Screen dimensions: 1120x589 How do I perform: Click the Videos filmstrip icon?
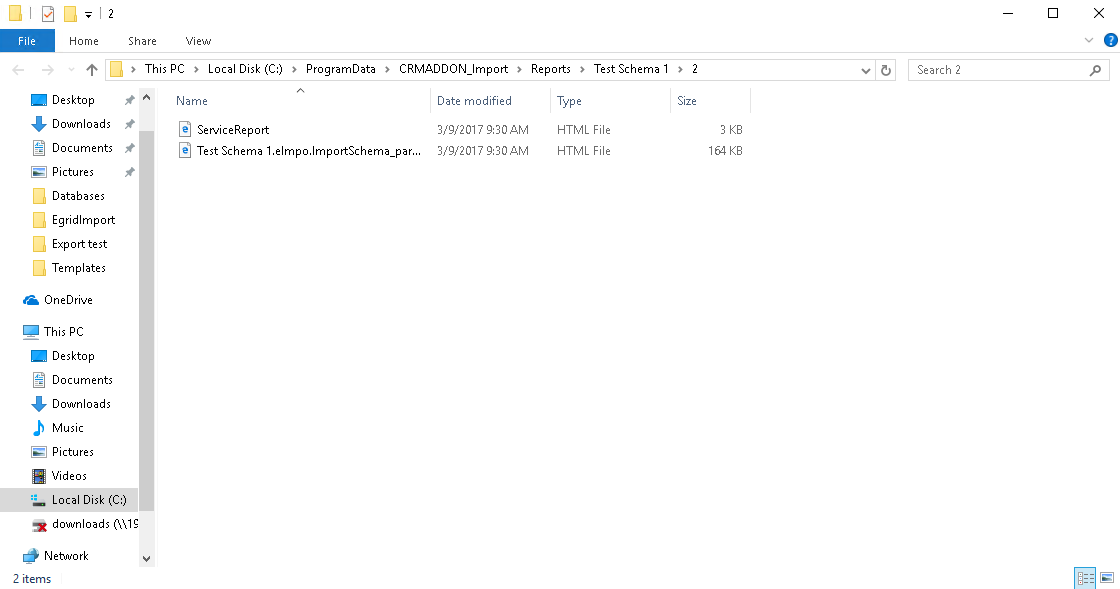tap(39, 475)
